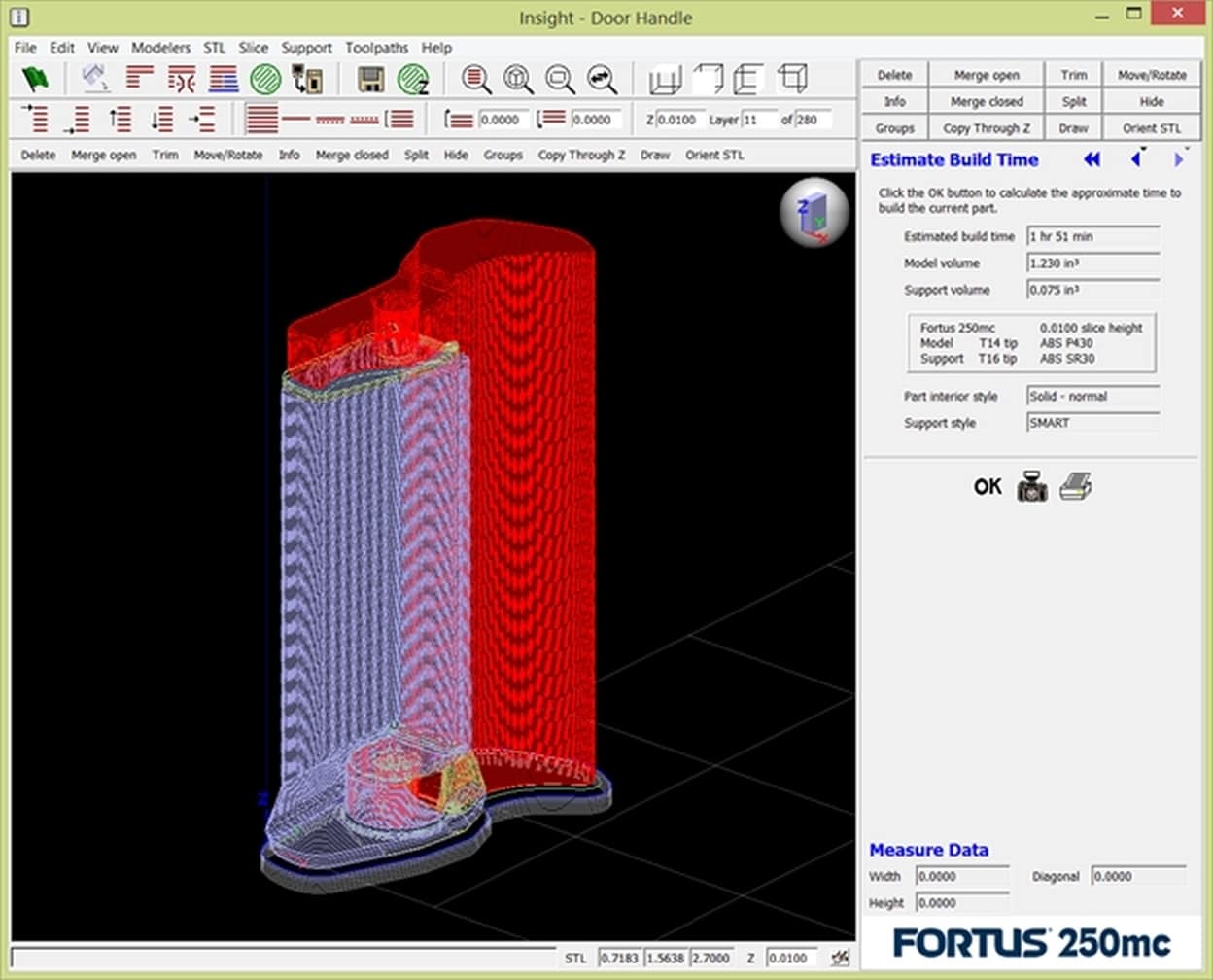
Task: Go back with the left arrow dropdown
Action: click(1135, 159)
